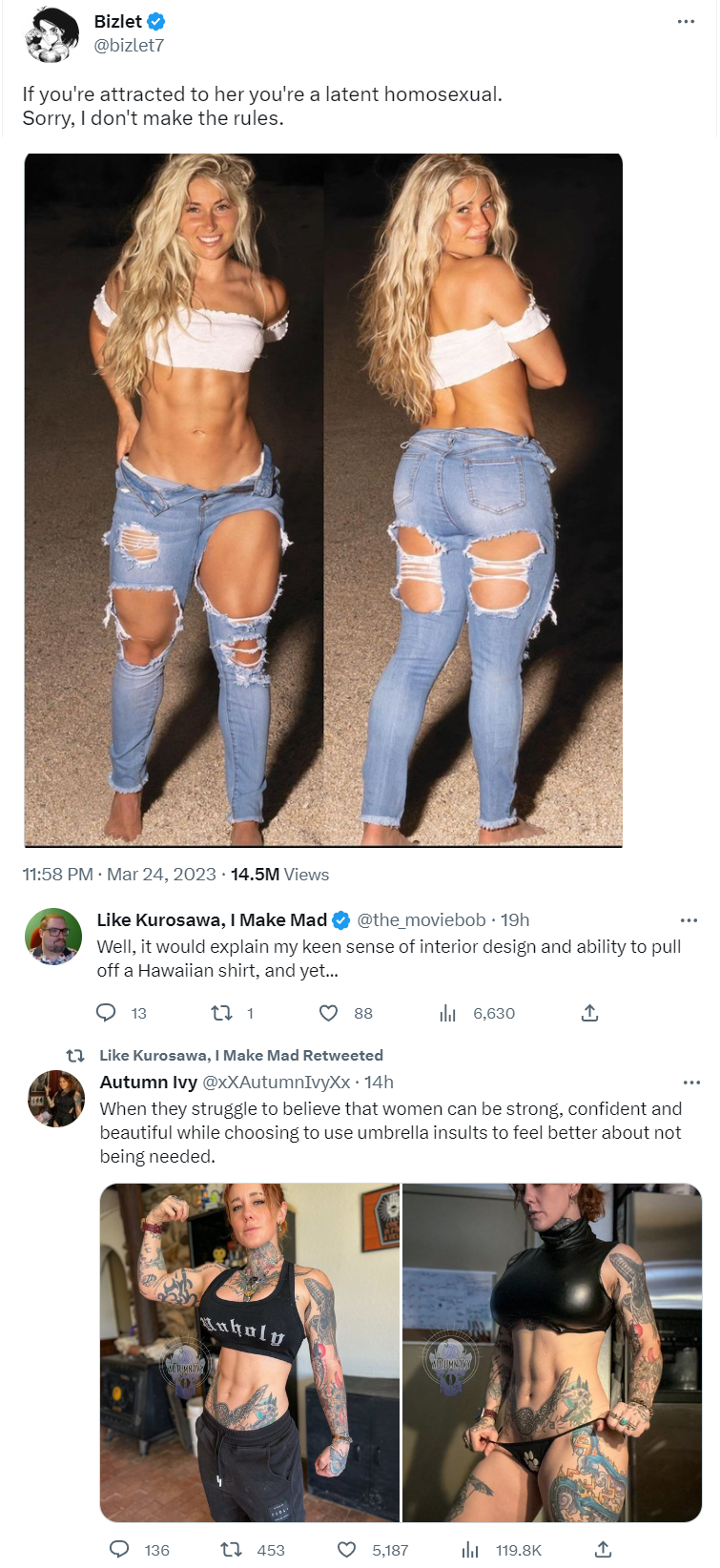Image resolution: width=720 pixels, height=1568 pixels.
Task: Click the 14.5M Views count
Action: (279, 875)
